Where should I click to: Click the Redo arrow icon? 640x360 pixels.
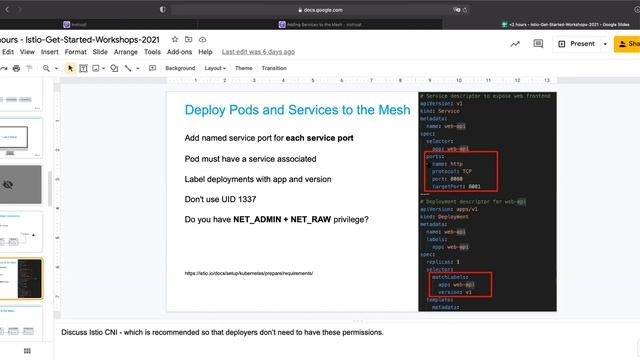(x=4, y=68)
